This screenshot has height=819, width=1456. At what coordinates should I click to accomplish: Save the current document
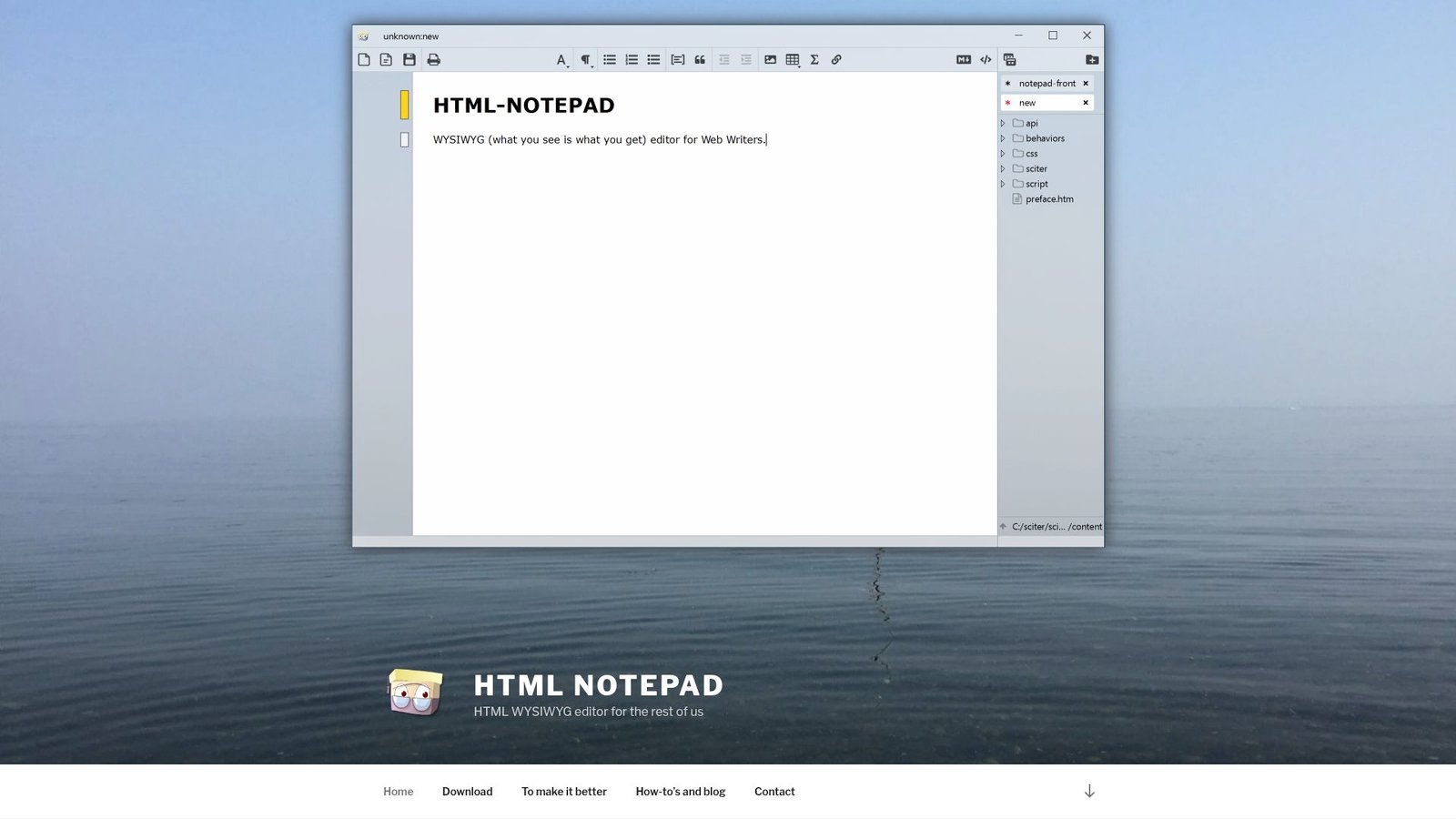click(x=409, y=59)
